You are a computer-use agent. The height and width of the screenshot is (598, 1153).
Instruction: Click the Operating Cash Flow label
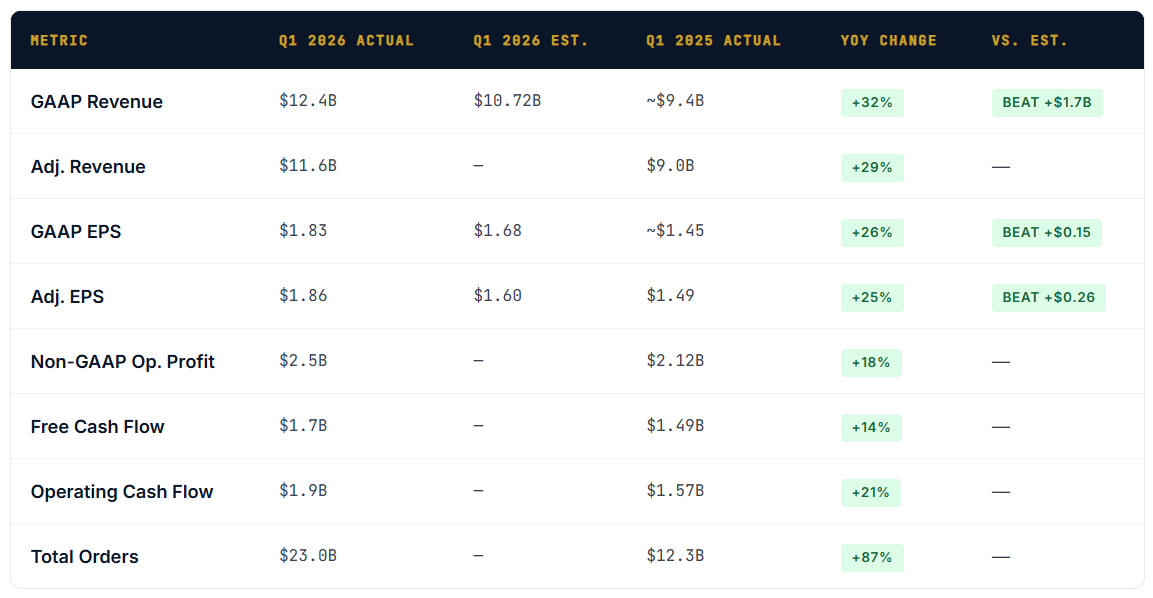[121, 491]
